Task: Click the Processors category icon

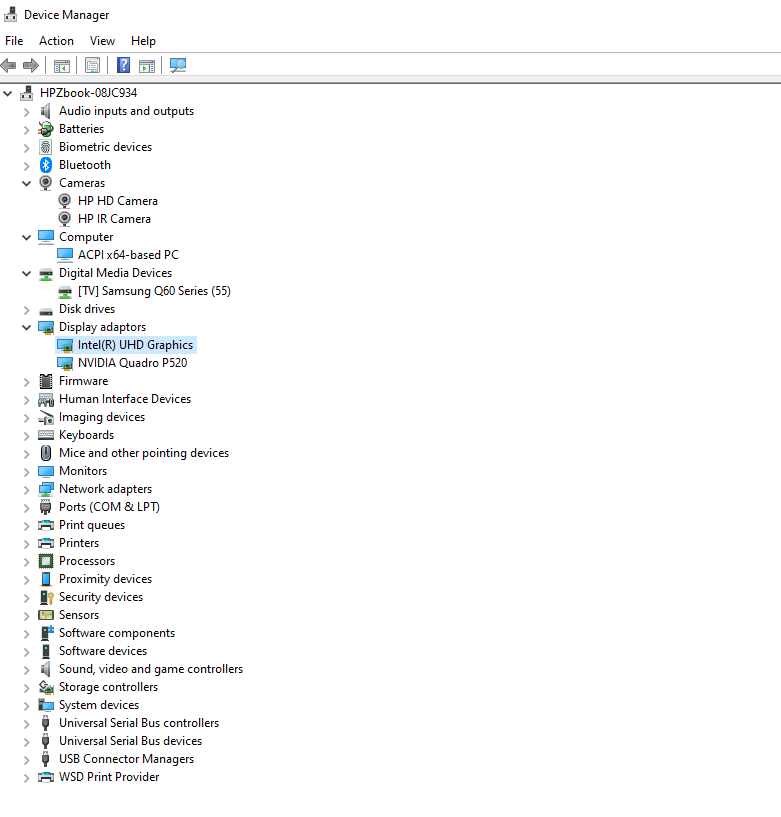Action: pyautogui.click(x=45, y=561)
